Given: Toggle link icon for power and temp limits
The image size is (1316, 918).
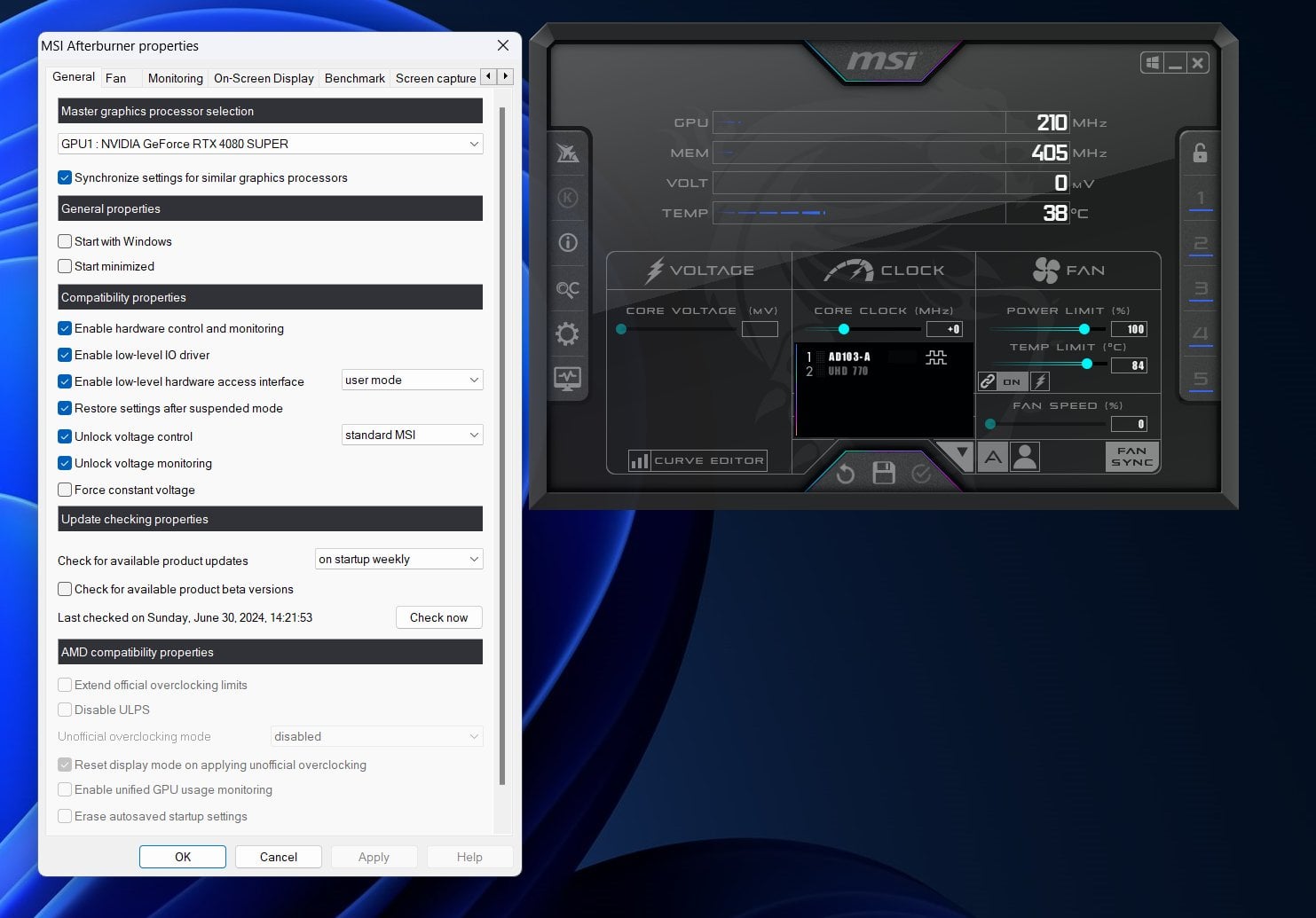Looking at the screenshot, I should pyautogui.click(x=988, y=381).
